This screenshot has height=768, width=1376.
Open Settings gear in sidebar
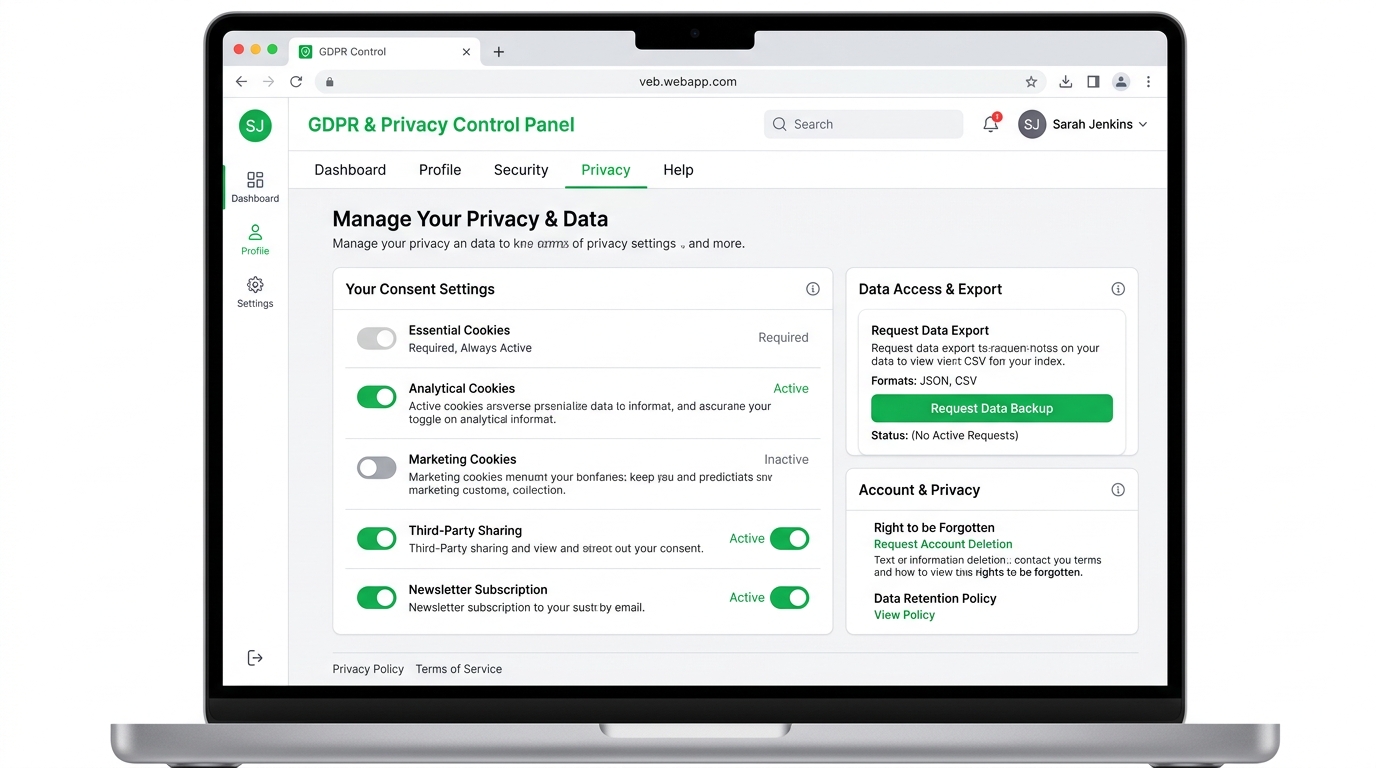click(x=255, y=292)
